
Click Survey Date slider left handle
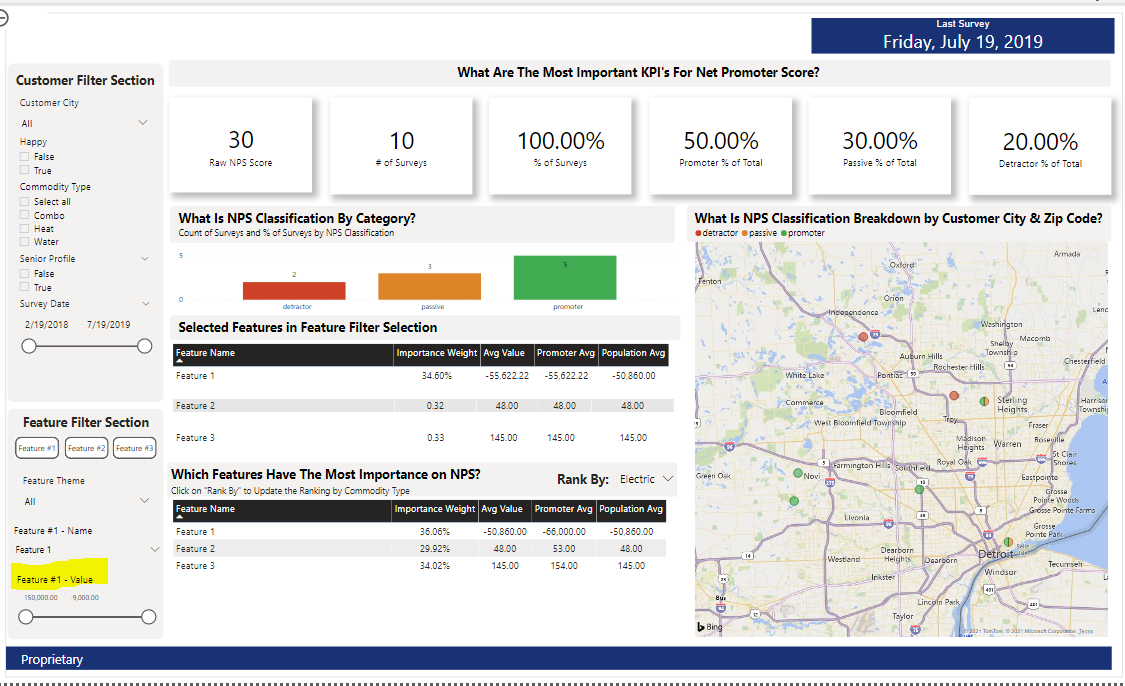point(29,347)
